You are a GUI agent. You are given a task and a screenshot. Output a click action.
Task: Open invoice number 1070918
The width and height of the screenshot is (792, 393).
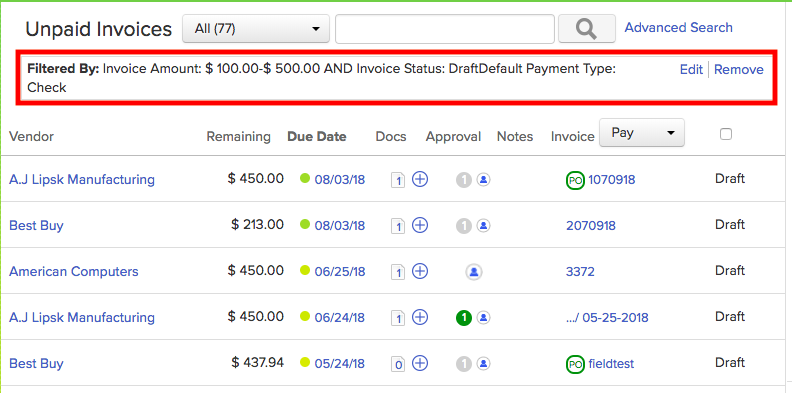point(612,180)
